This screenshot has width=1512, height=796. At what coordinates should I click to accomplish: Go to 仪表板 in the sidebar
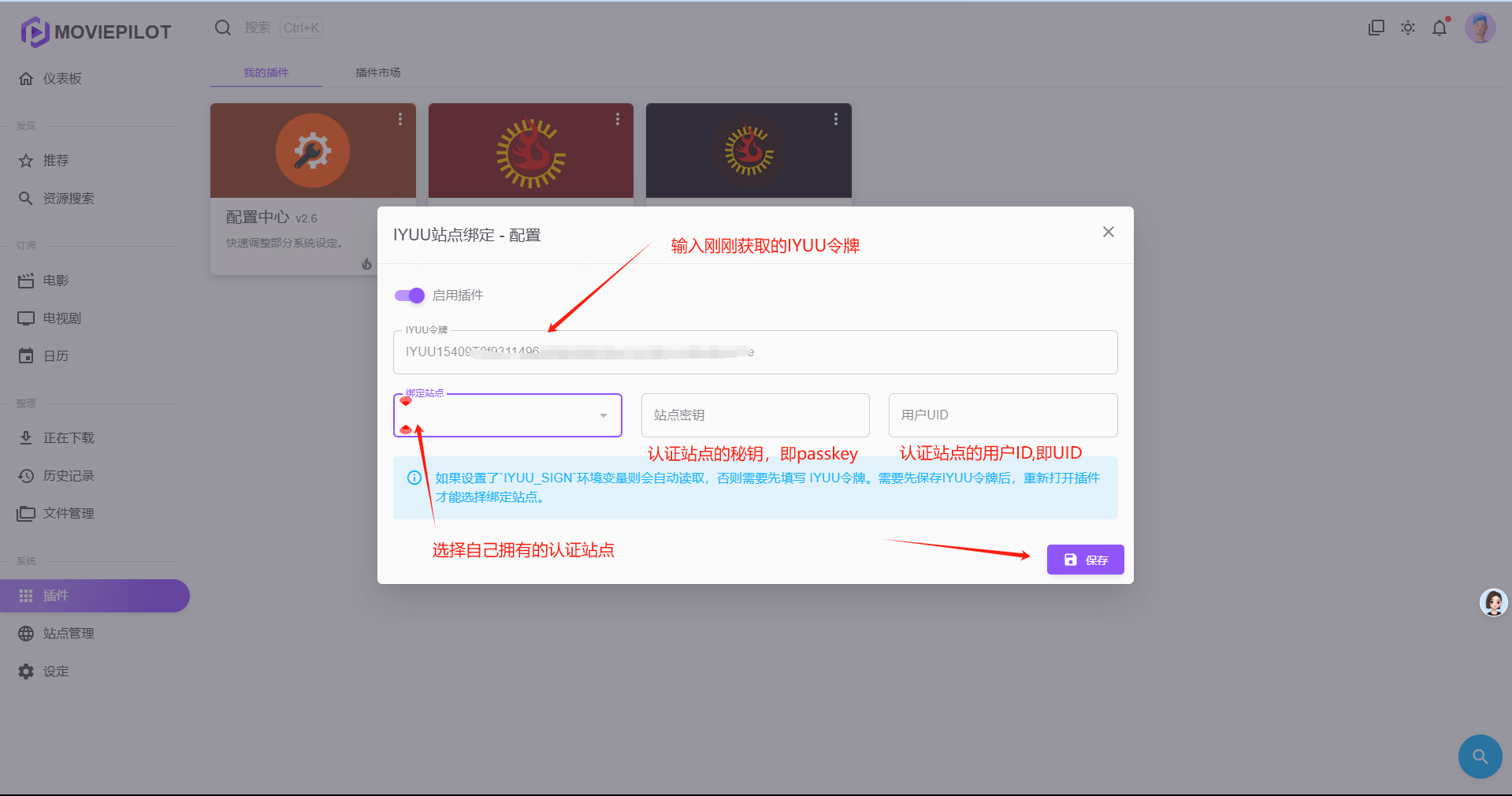(62, 79)
